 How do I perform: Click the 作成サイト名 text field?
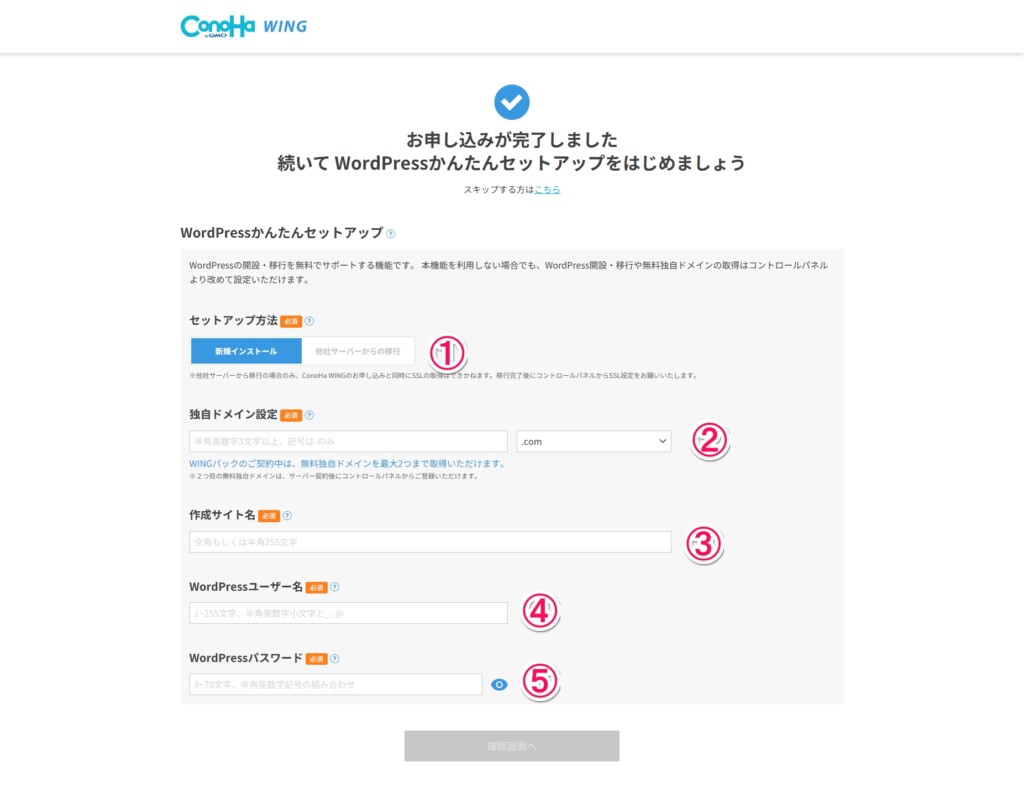coord(430,541)
